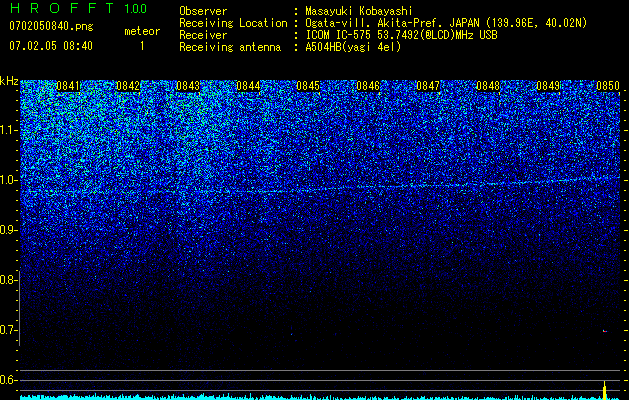
Task: Click the 0.8 frequency axis label
Action: [x=7, y=280]
